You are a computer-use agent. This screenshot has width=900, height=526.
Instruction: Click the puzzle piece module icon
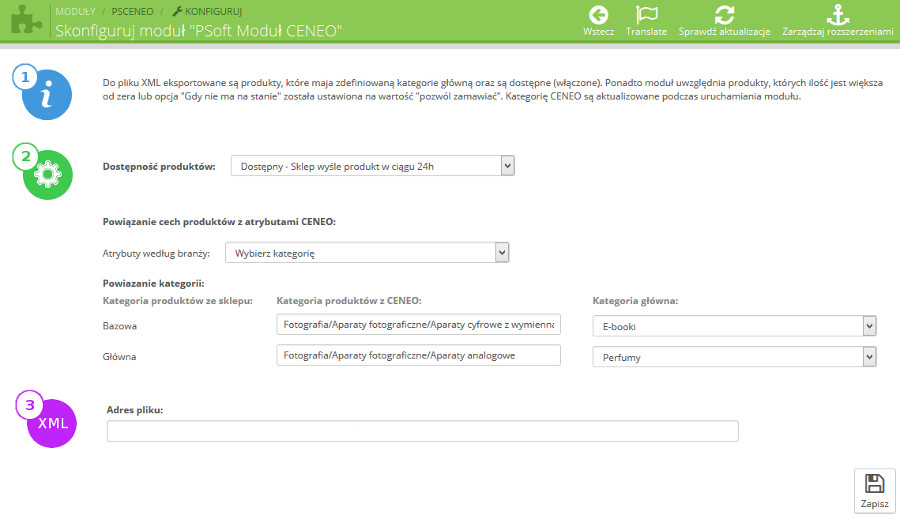click(26, 20)
